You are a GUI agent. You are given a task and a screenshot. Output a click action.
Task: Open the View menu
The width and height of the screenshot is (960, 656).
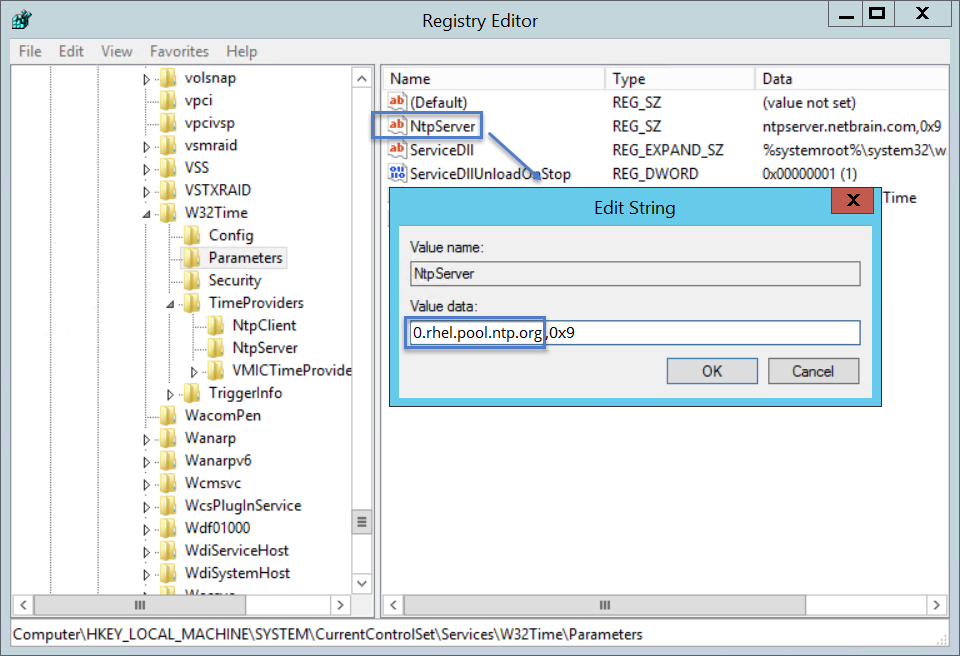(116, 51)
